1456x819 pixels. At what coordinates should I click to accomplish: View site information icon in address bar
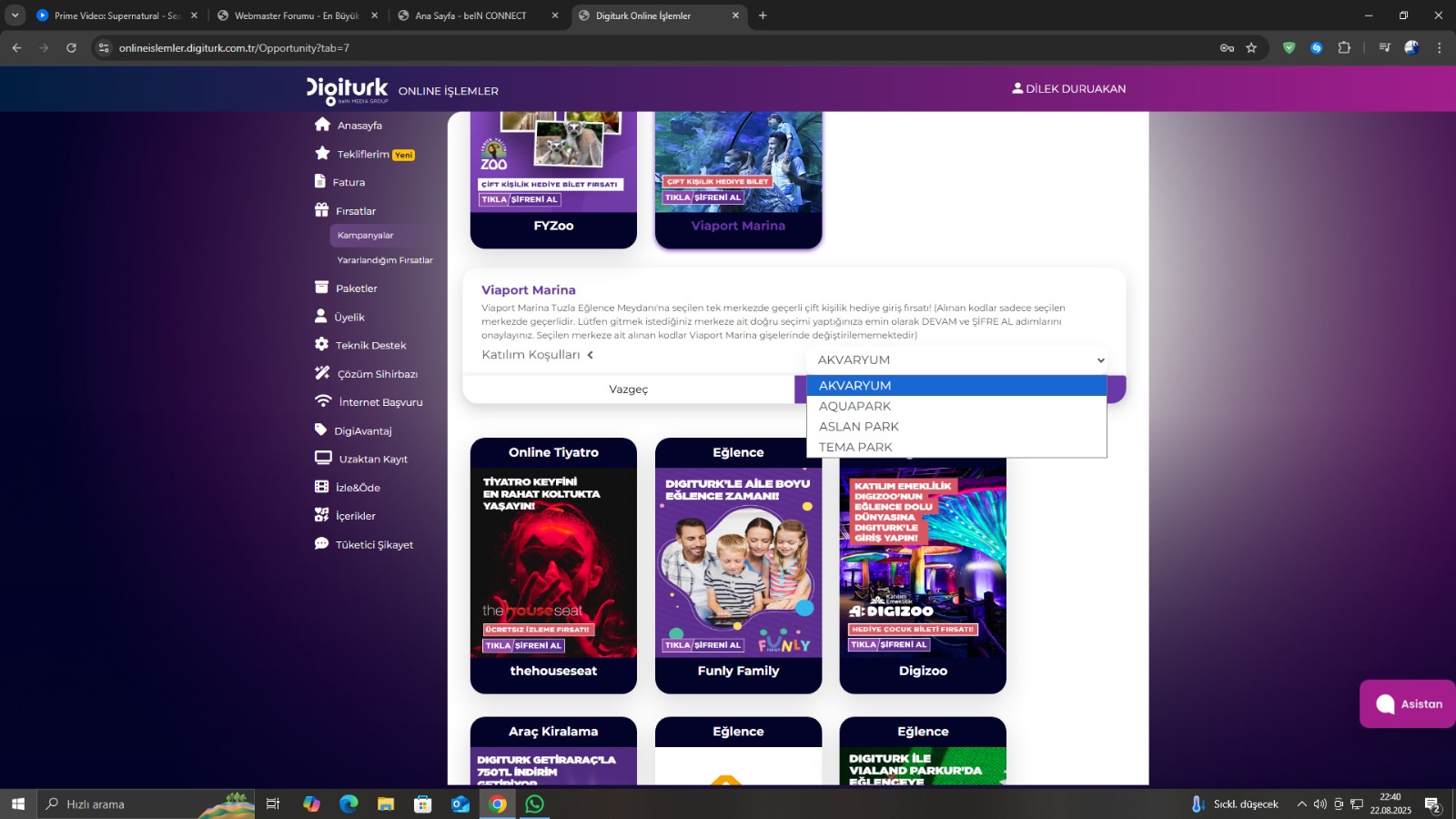pos(104,48)
